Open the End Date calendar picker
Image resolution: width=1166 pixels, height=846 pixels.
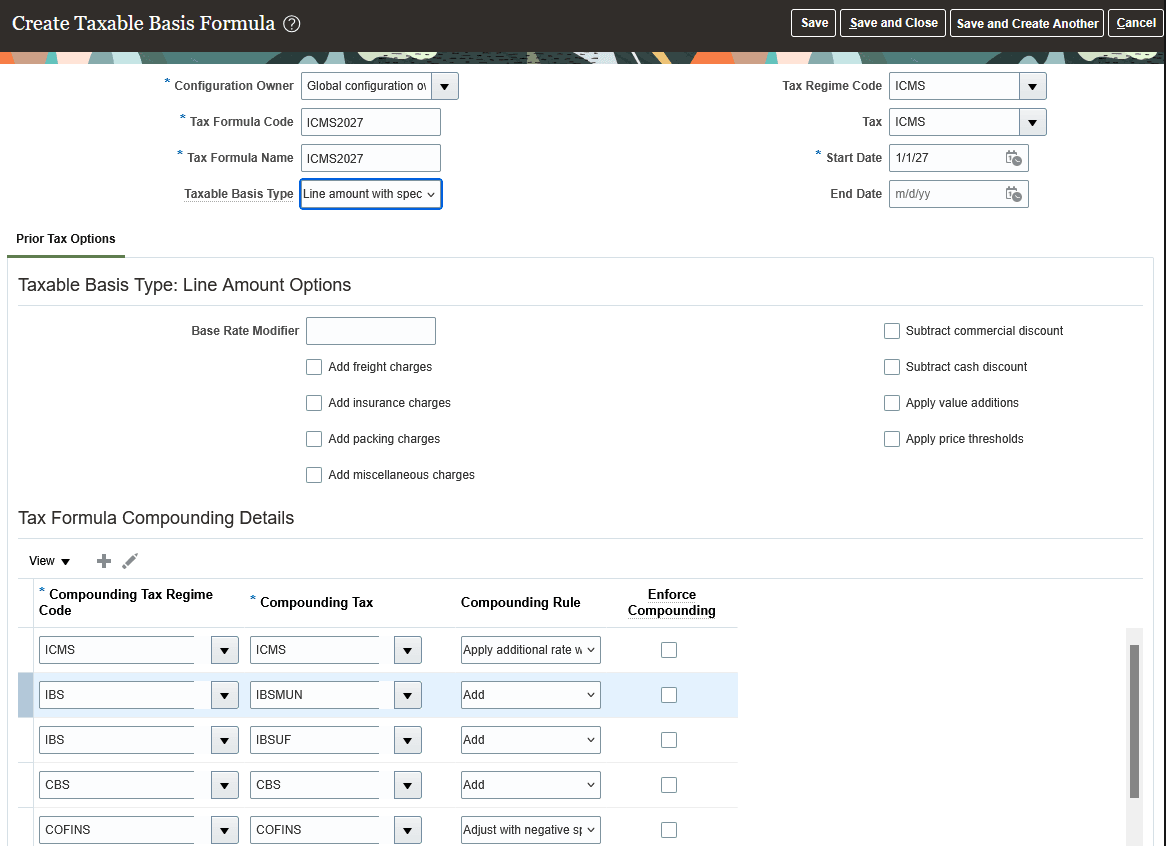pyautogui.click(x=1013, y=193)
